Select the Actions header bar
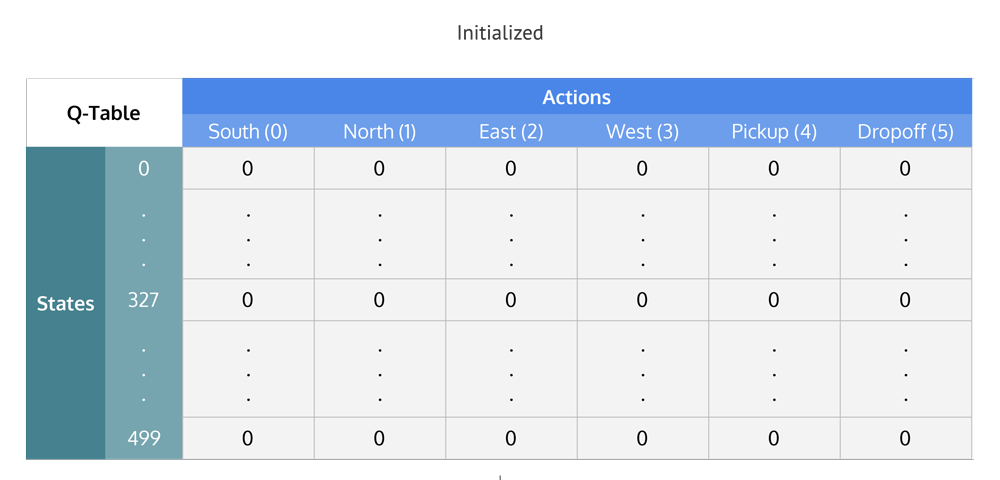 (x=577, y=97)
